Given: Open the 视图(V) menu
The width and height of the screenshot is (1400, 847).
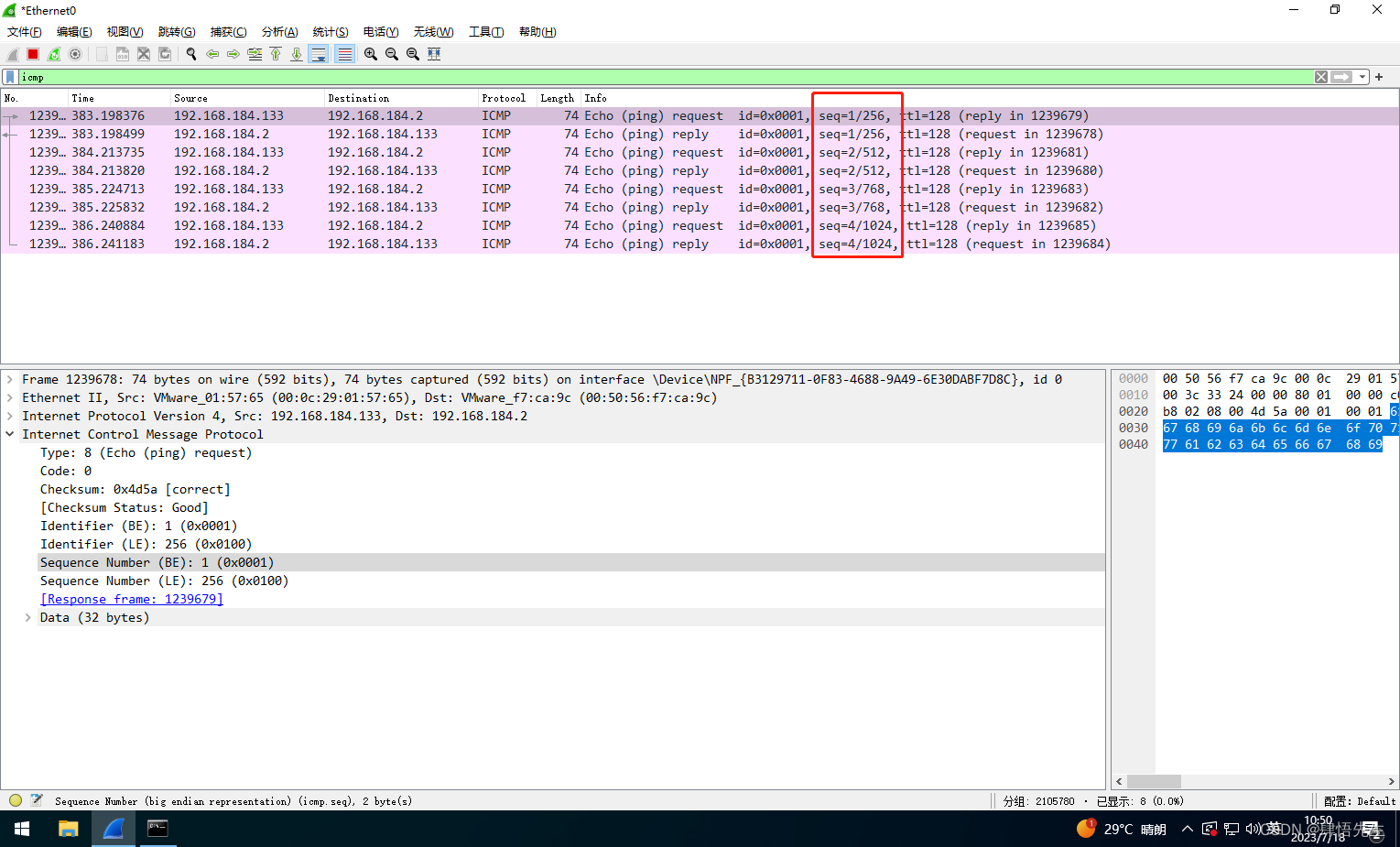Looking at the screenshot, I should pos(125,32).
